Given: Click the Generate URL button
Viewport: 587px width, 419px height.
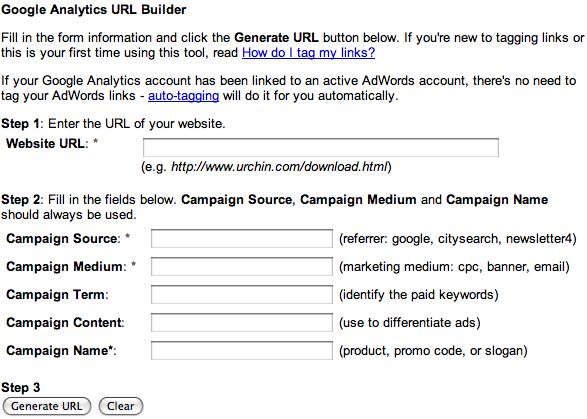Looking at the screenshot, I should (47, 406).
